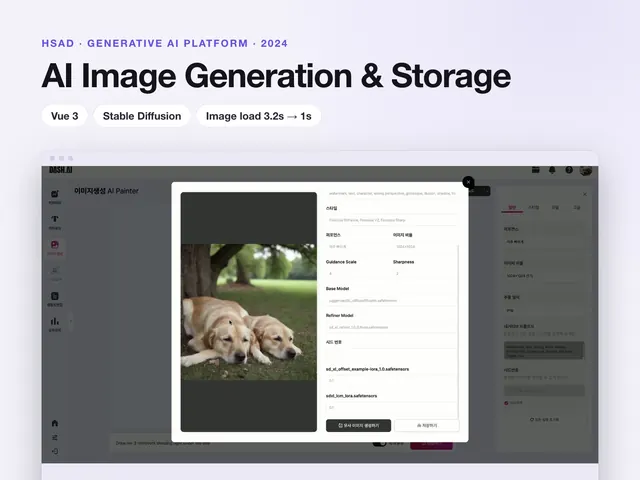The height and width of the screenshot is (480, 640).
Task: Open the bar chart statistics sidebar icon
Action: 55,324
